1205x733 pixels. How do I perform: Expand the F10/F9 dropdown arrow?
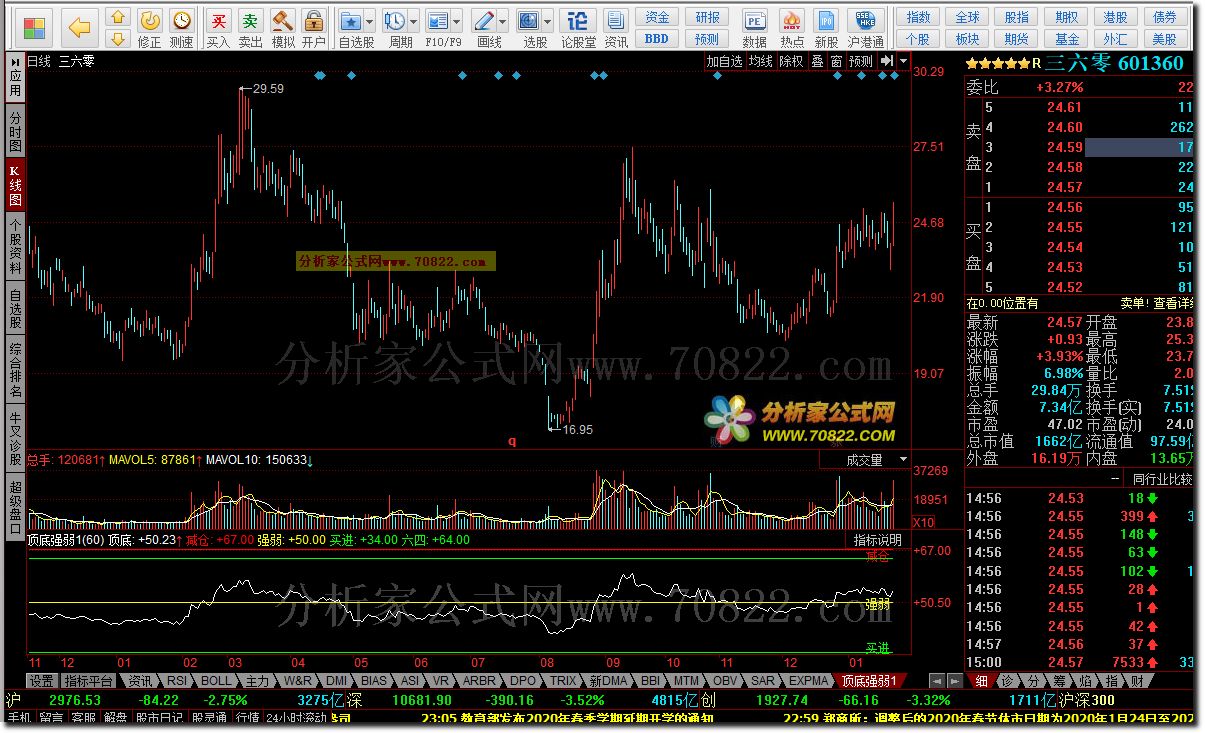tap(458, 21)
